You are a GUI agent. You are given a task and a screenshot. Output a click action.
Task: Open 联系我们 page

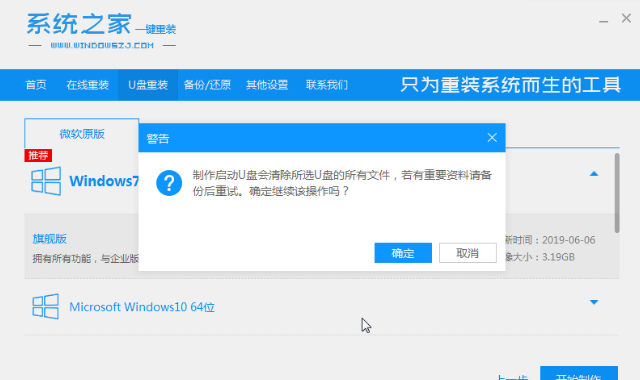(x=327, y=85)
